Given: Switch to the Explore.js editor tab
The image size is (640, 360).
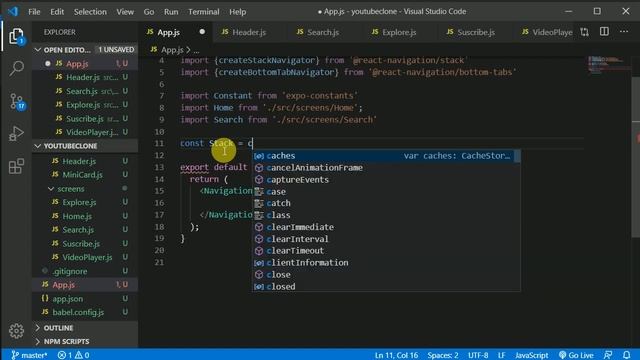Looking at the screenshot, I should point(399,32).
